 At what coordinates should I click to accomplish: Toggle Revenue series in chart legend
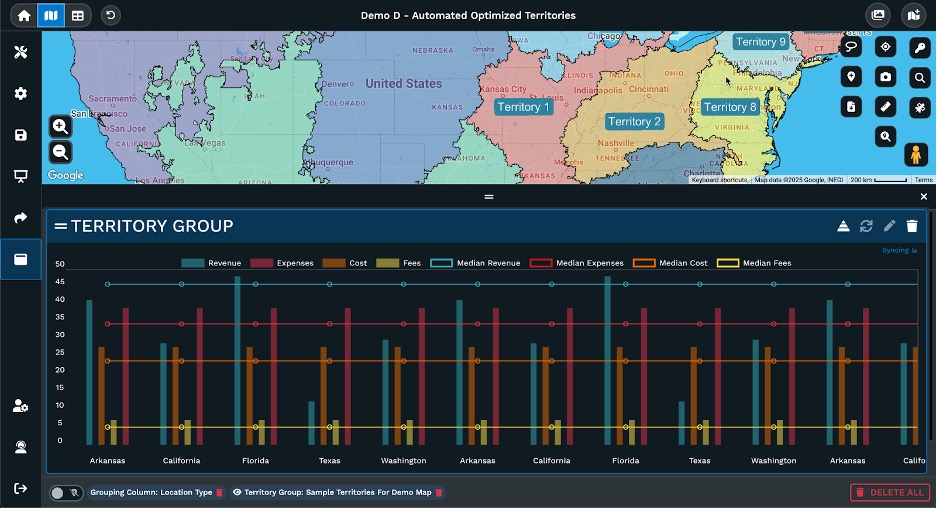click(x=206, y=263)
